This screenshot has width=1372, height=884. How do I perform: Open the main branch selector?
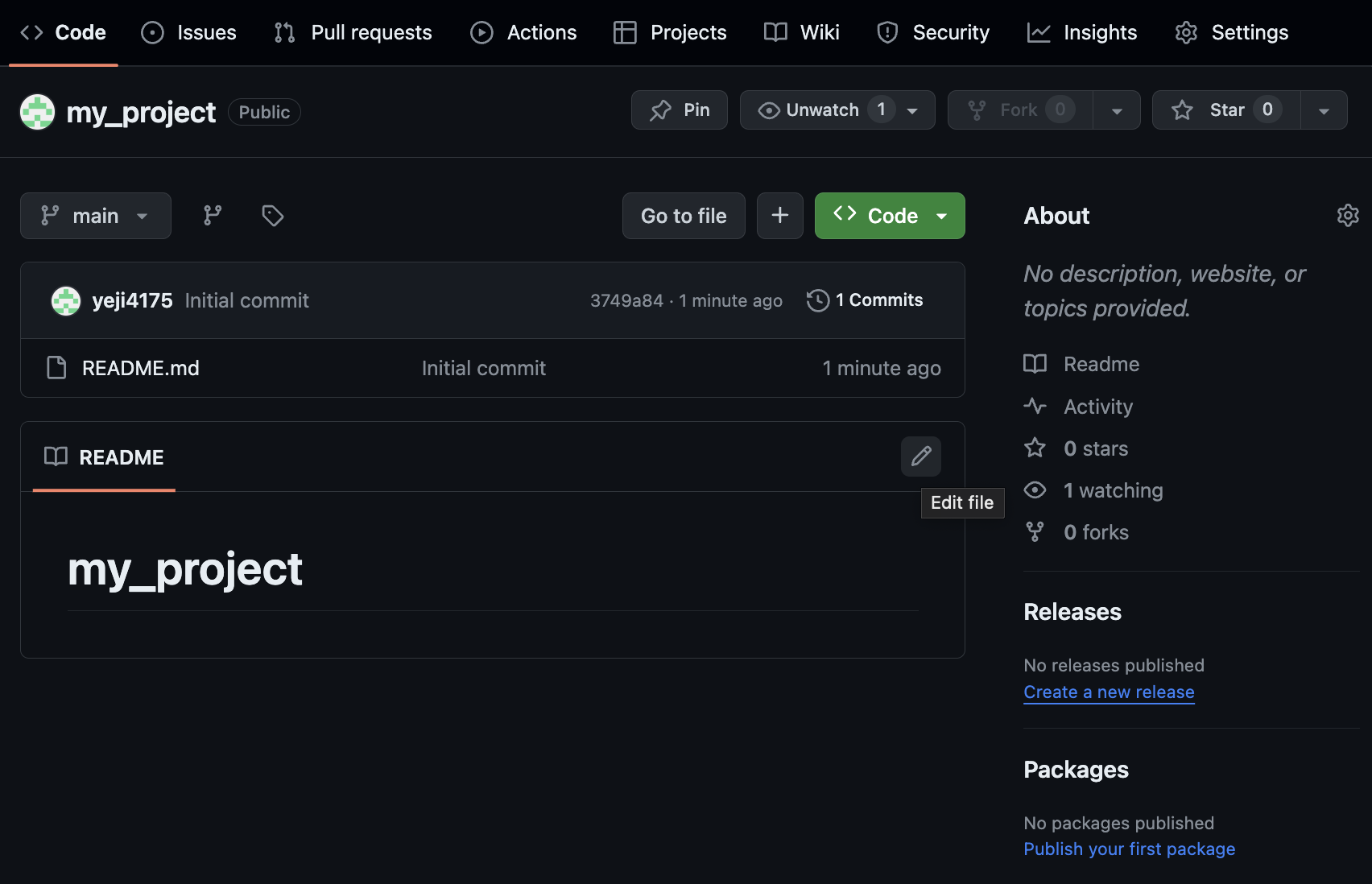[x=96, y=216]
